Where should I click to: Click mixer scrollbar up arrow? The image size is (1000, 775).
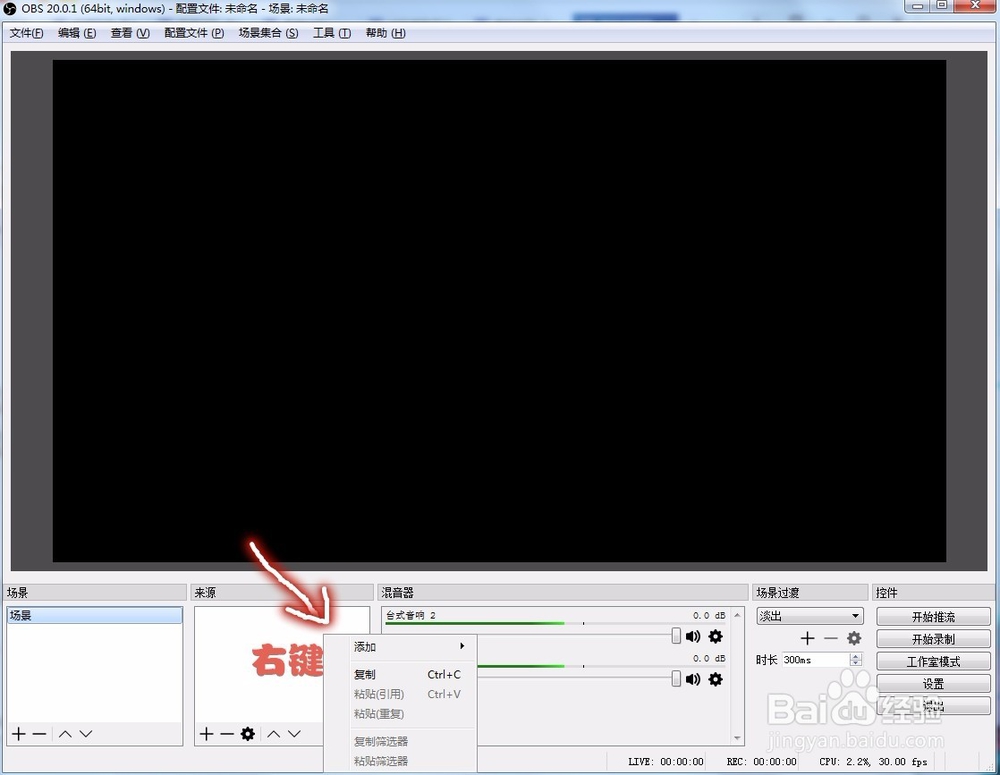tap(737, 615)
